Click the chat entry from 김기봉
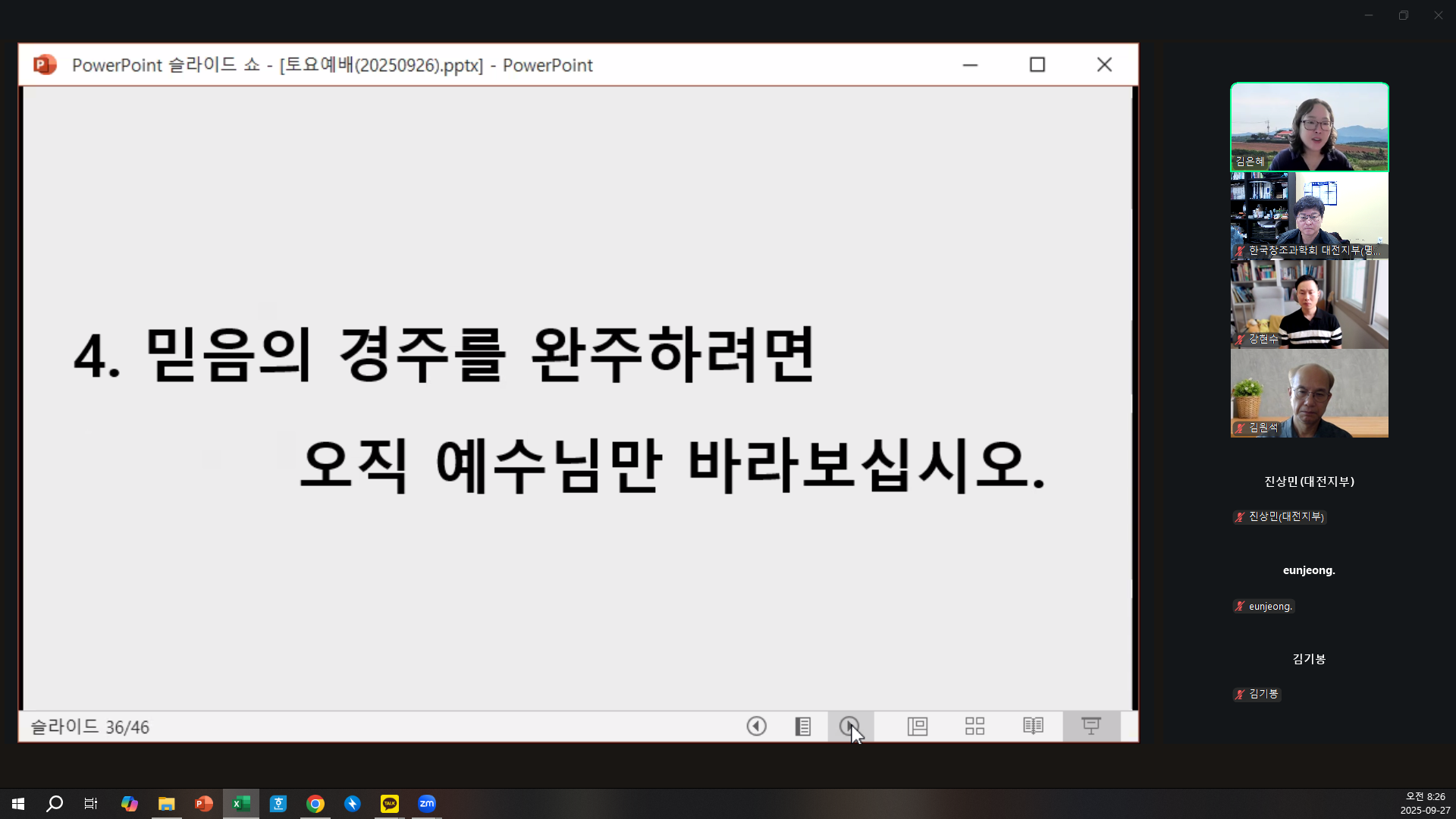Screen dimensions: 1456x819 pyautogui.click(x=1257, y=693)
